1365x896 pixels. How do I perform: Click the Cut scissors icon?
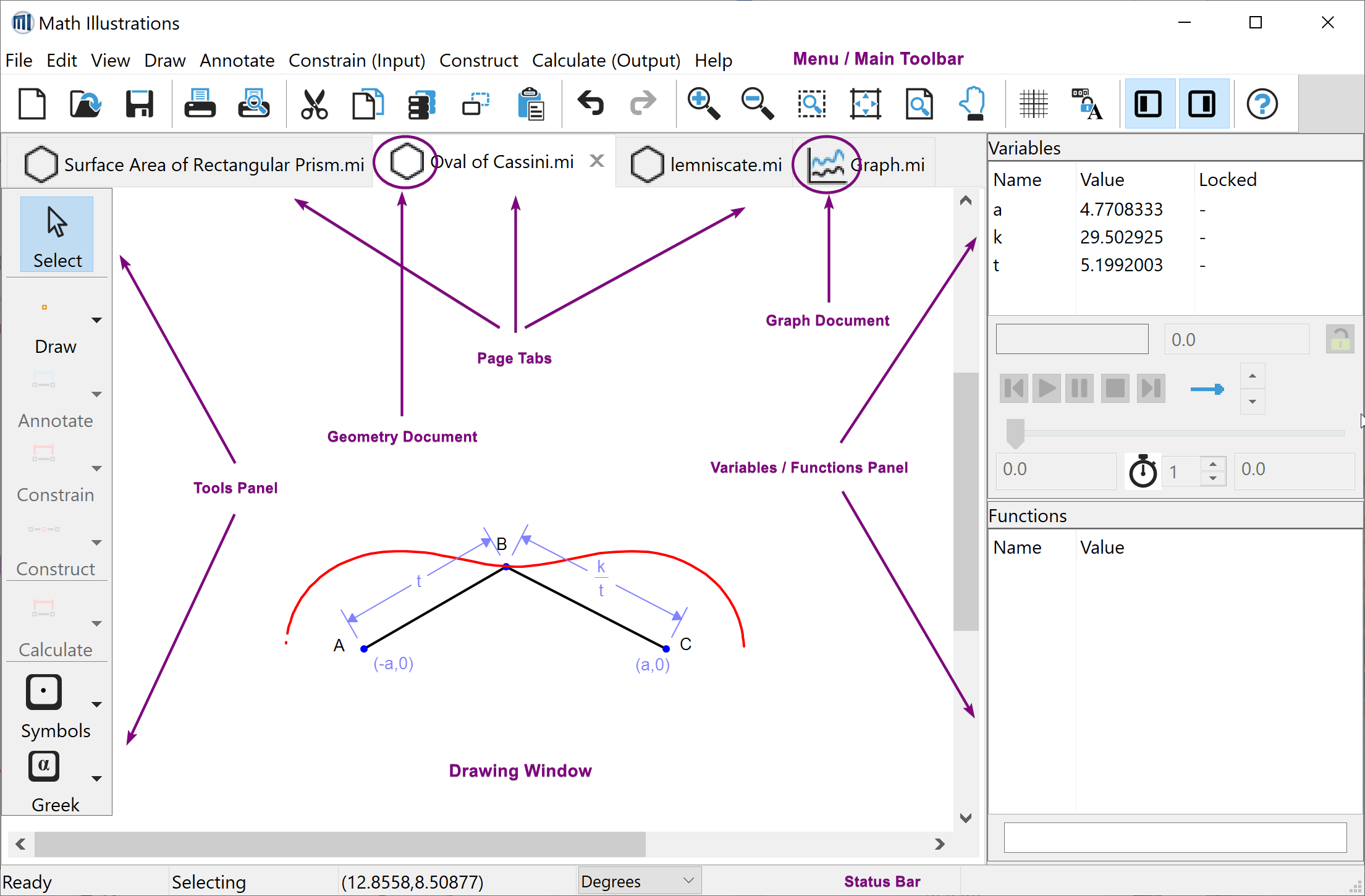(314, 104)
